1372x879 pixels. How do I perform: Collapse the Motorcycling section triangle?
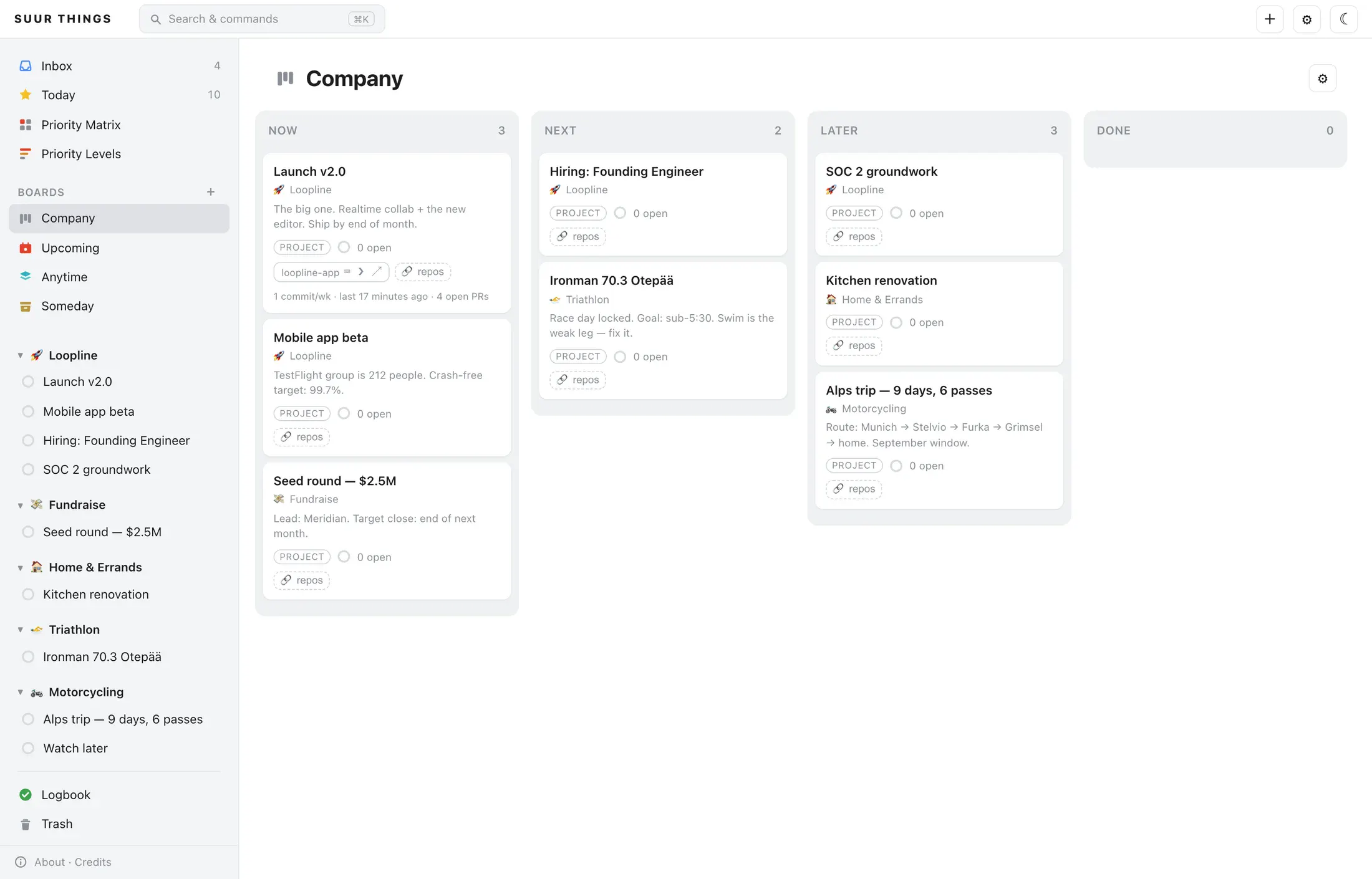point(20,692)
